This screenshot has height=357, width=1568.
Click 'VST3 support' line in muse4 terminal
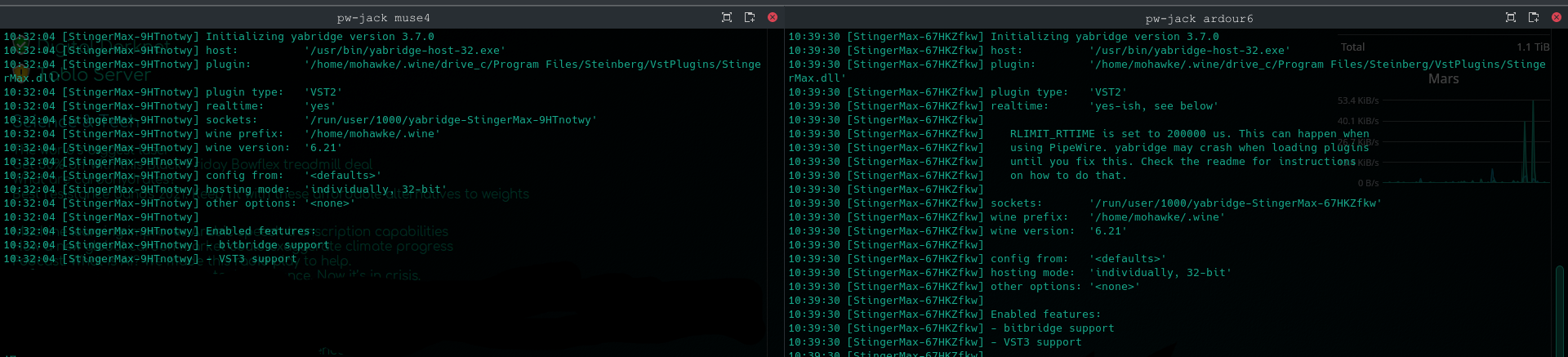click(257, 259)
